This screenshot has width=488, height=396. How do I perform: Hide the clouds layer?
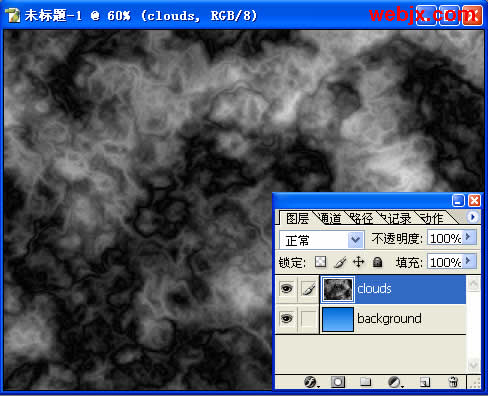286,289
